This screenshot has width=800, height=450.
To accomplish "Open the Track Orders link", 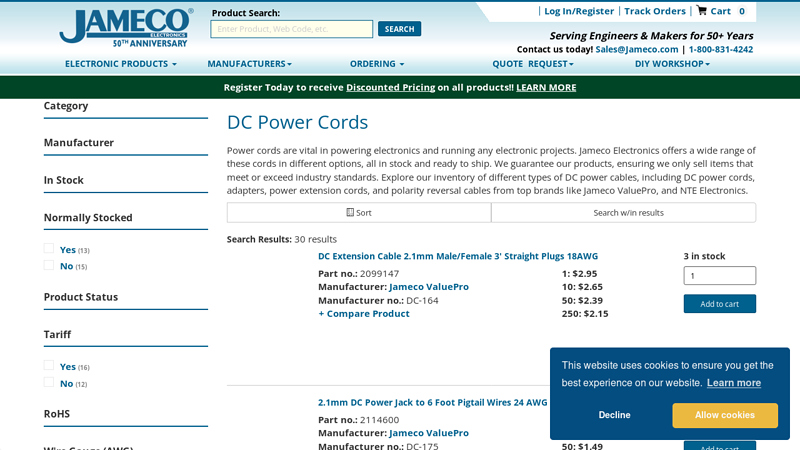I will (x=655, y=11).
